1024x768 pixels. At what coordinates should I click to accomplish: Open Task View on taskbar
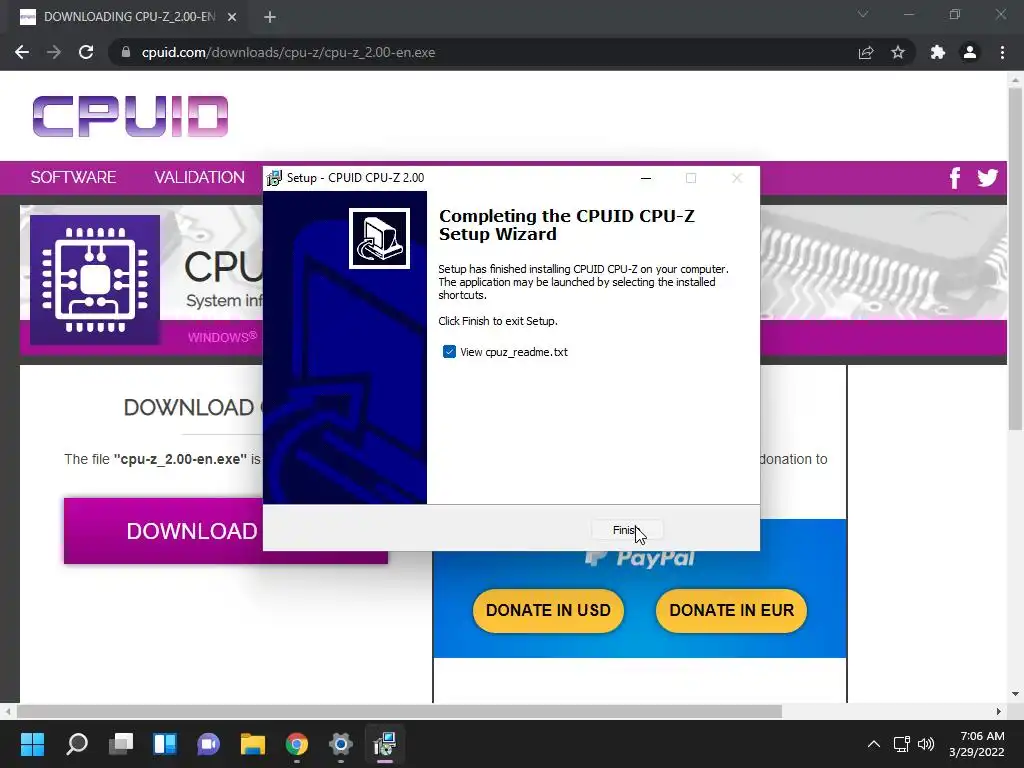121,744
